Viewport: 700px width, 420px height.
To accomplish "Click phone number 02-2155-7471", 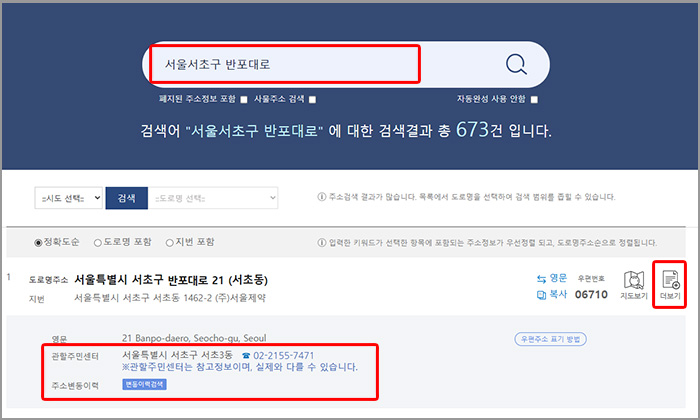I will (x=283, y=356).
